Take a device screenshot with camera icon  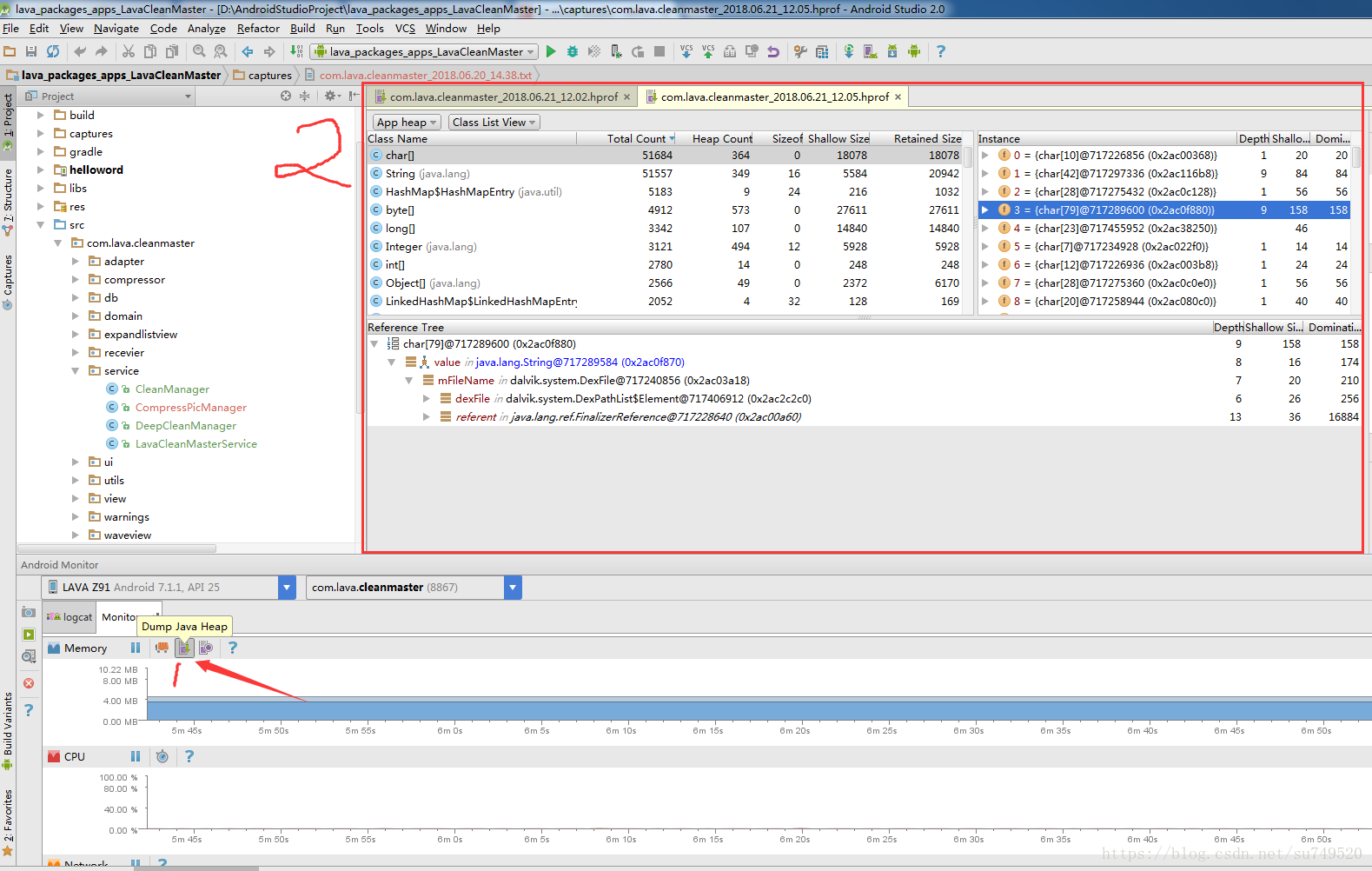click(29, 612)
